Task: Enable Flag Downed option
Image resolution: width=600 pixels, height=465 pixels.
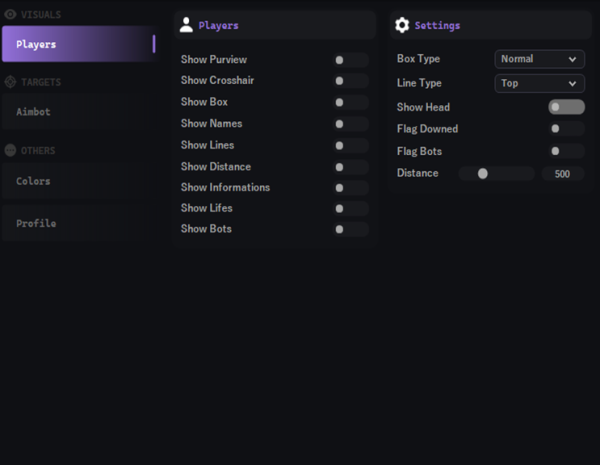Action: pos(566,129)
